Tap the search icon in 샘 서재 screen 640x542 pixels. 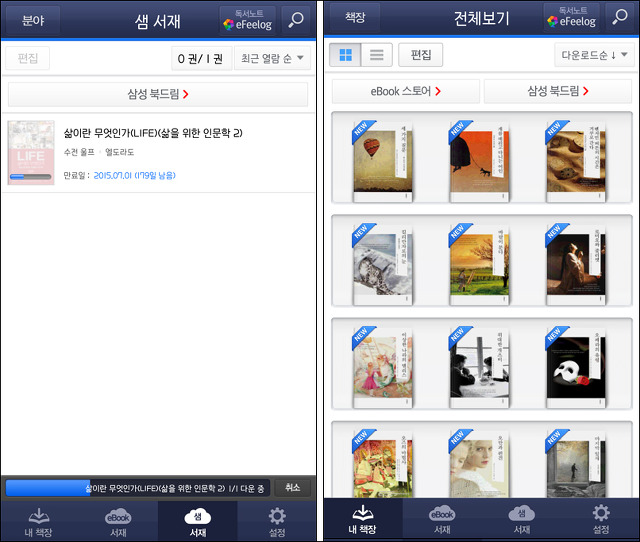tap(296, 20)
